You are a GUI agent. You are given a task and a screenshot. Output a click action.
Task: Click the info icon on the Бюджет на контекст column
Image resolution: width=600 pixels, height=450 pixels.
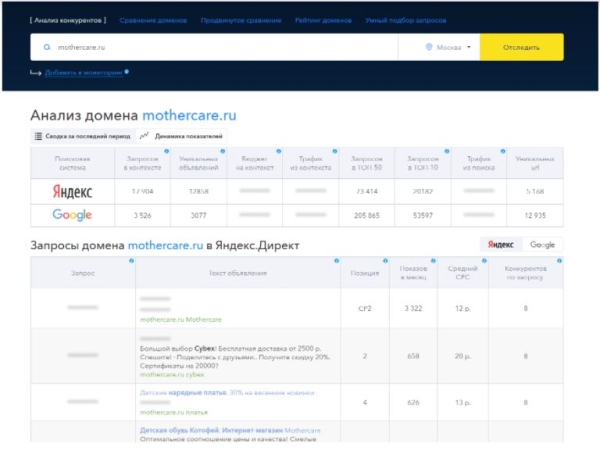point(279,151)
